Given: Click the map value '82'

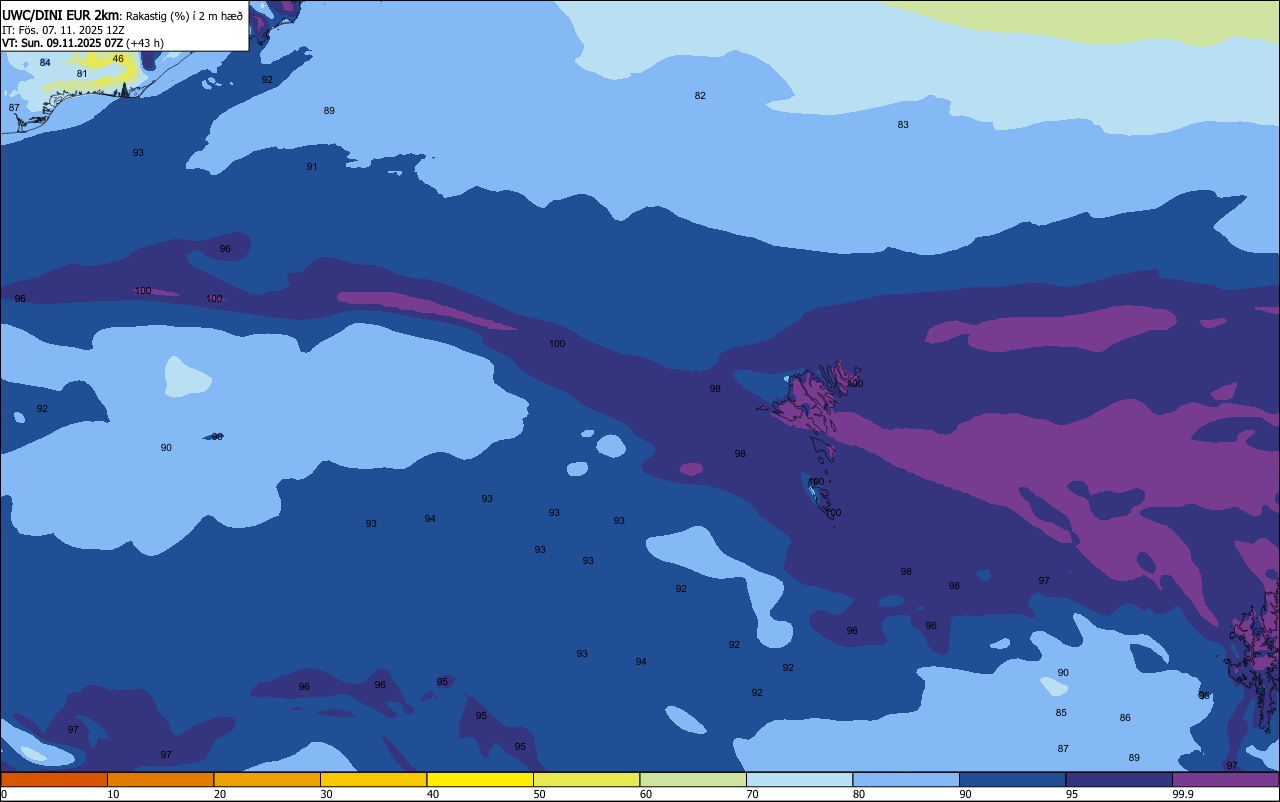Looking at the screenshot, I should coord(700,96).
